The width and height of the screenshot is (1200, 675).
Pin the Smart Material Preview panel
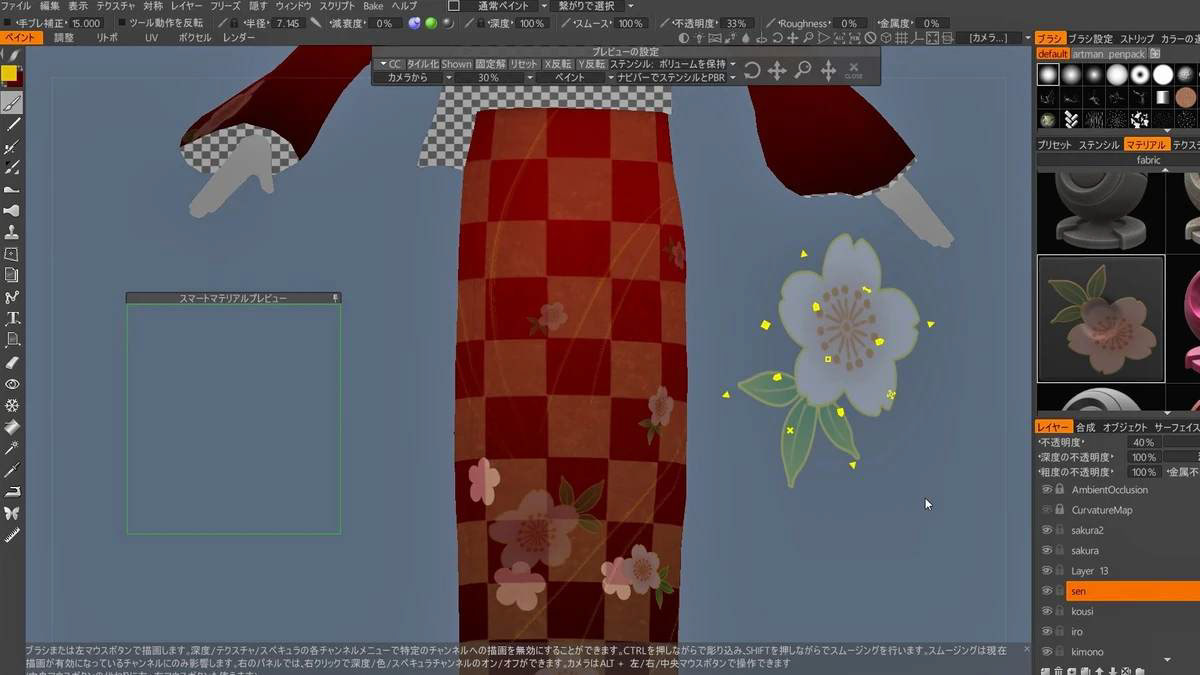(x=336, y=298)
